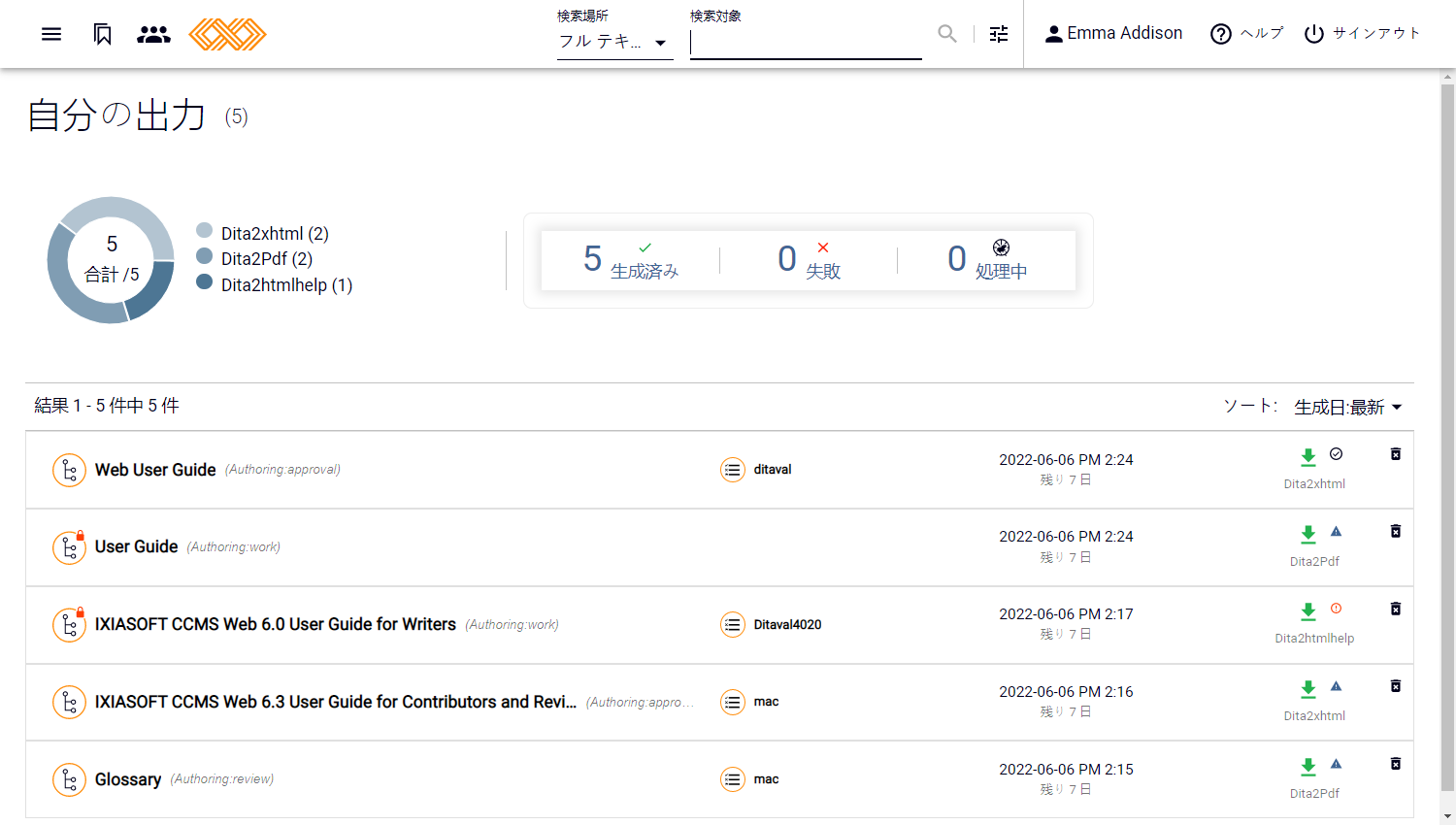
Task: Click the (Authoring:review) status of Glossary
Action: point(222,779)
